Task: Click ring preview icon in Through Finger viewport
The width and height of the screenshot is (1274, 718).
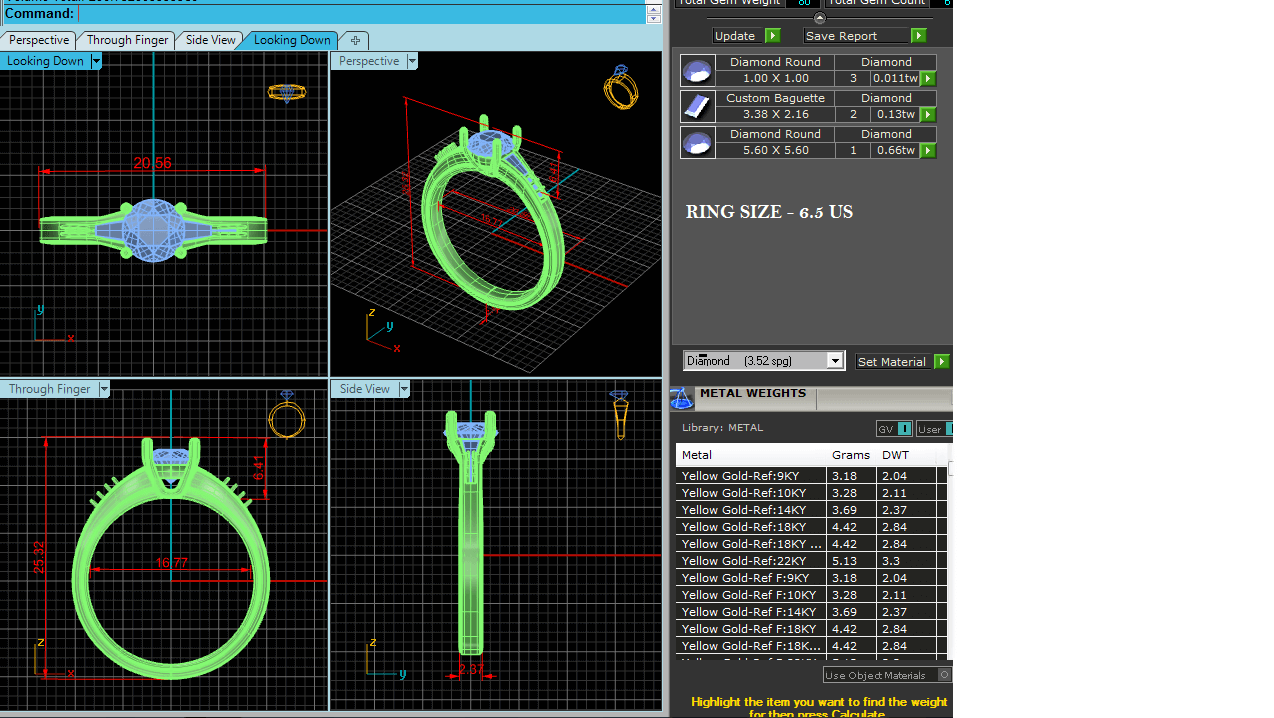Action: (287, 414)
